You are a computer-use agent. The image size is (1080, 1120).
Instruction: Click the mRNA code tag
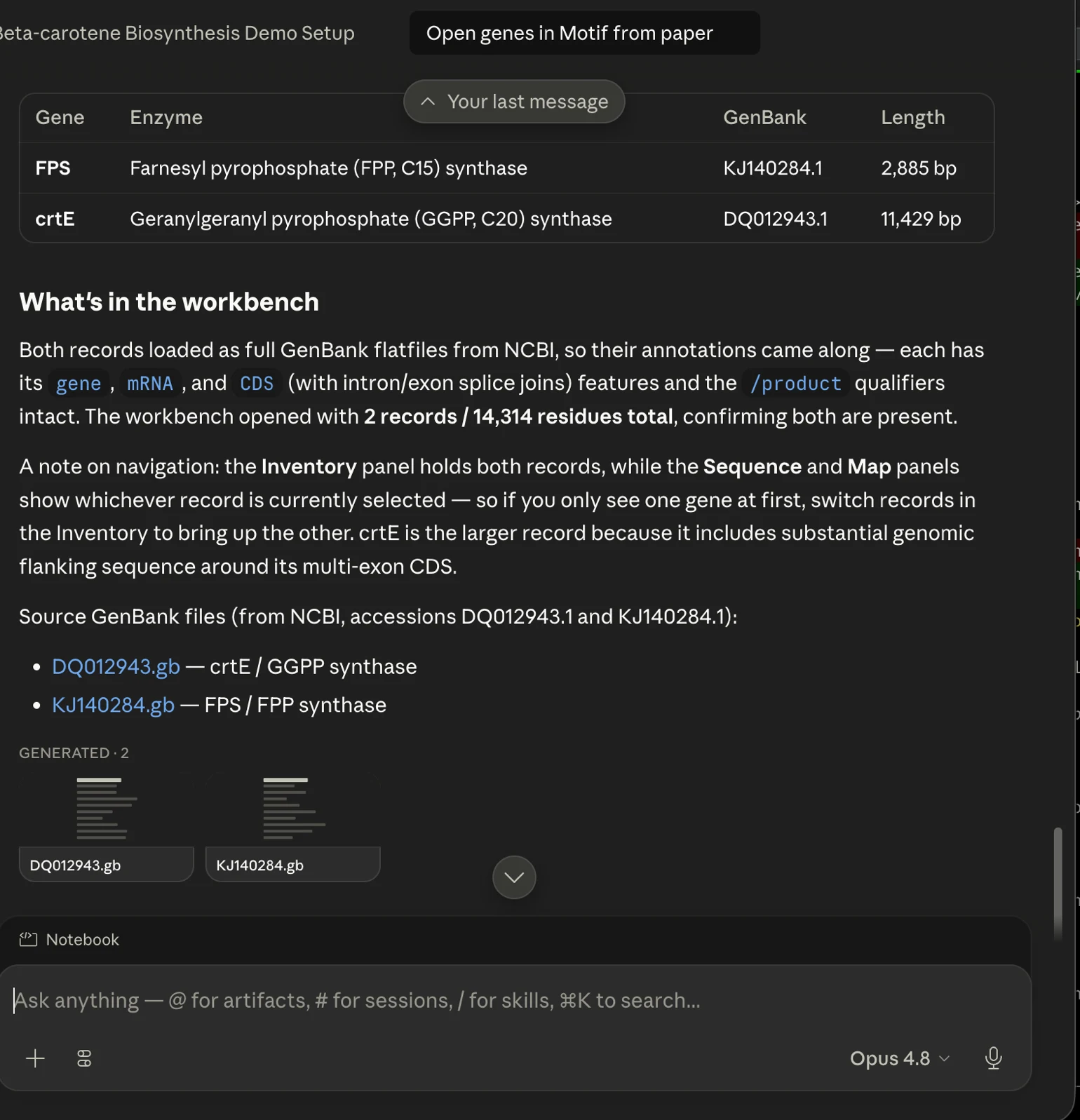pyautogui.click(x=150, y=383)
